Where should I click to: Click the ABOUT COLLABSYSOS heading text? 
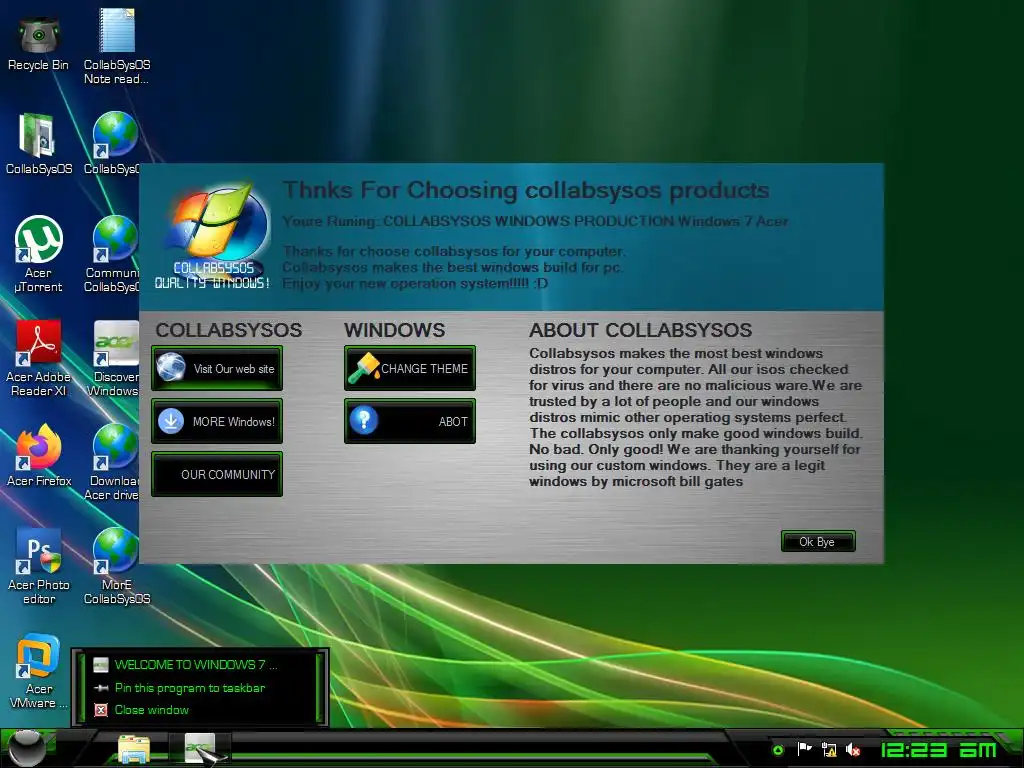[x=641, y=330]
